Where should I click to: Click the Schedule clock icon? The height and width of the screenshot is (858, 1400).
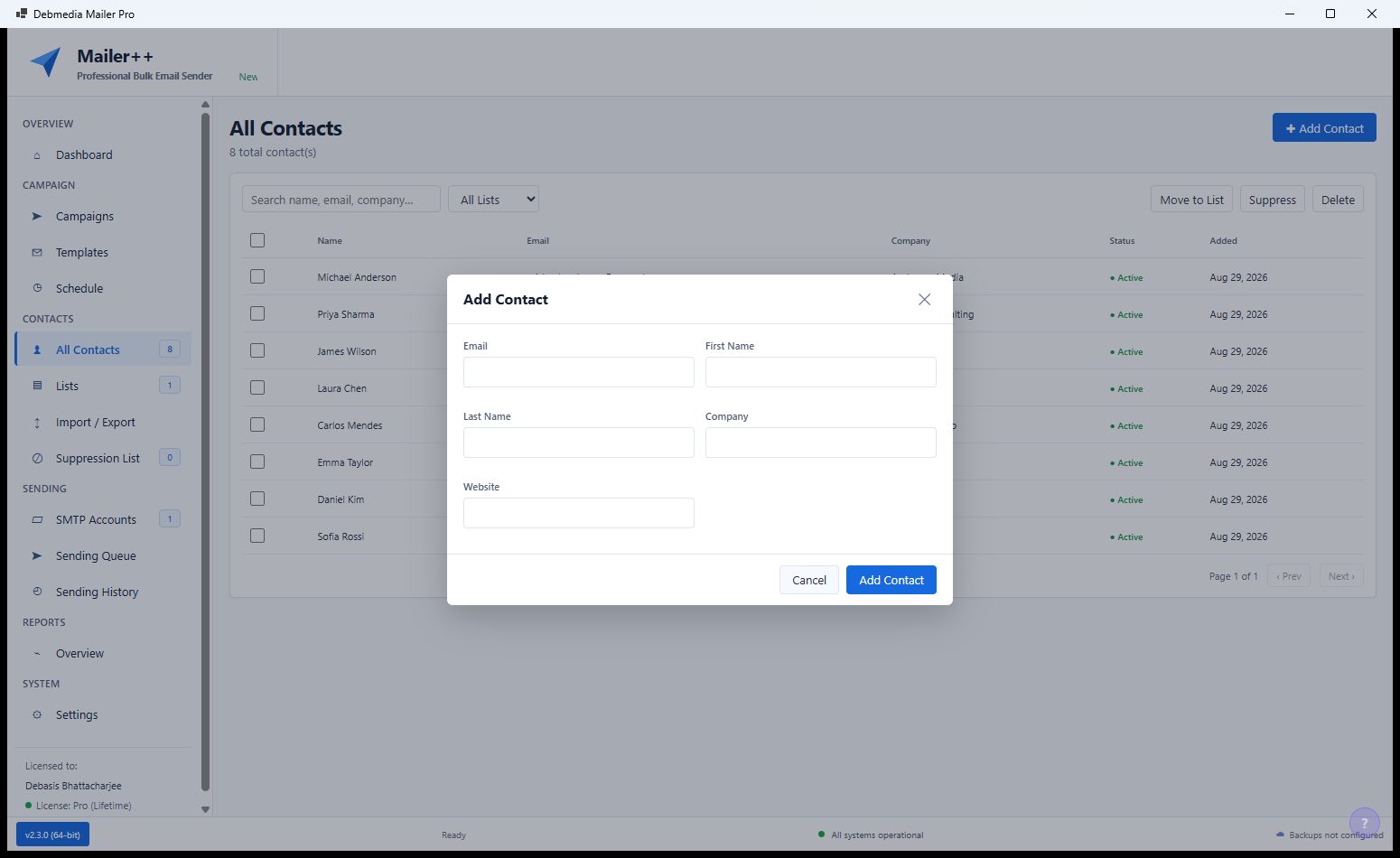click(37, 289)
